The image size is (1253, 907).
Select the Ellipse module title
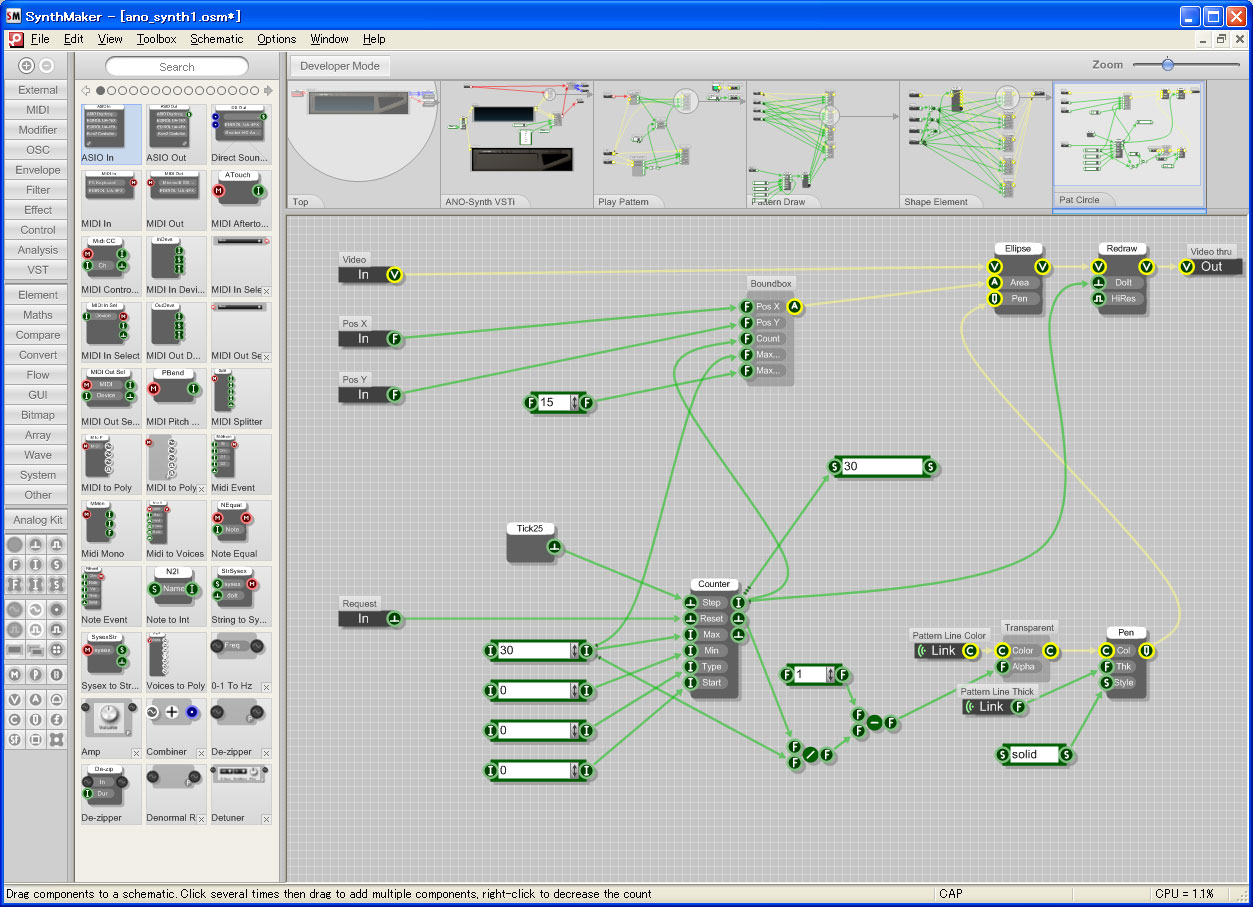tap(1018, 248)
